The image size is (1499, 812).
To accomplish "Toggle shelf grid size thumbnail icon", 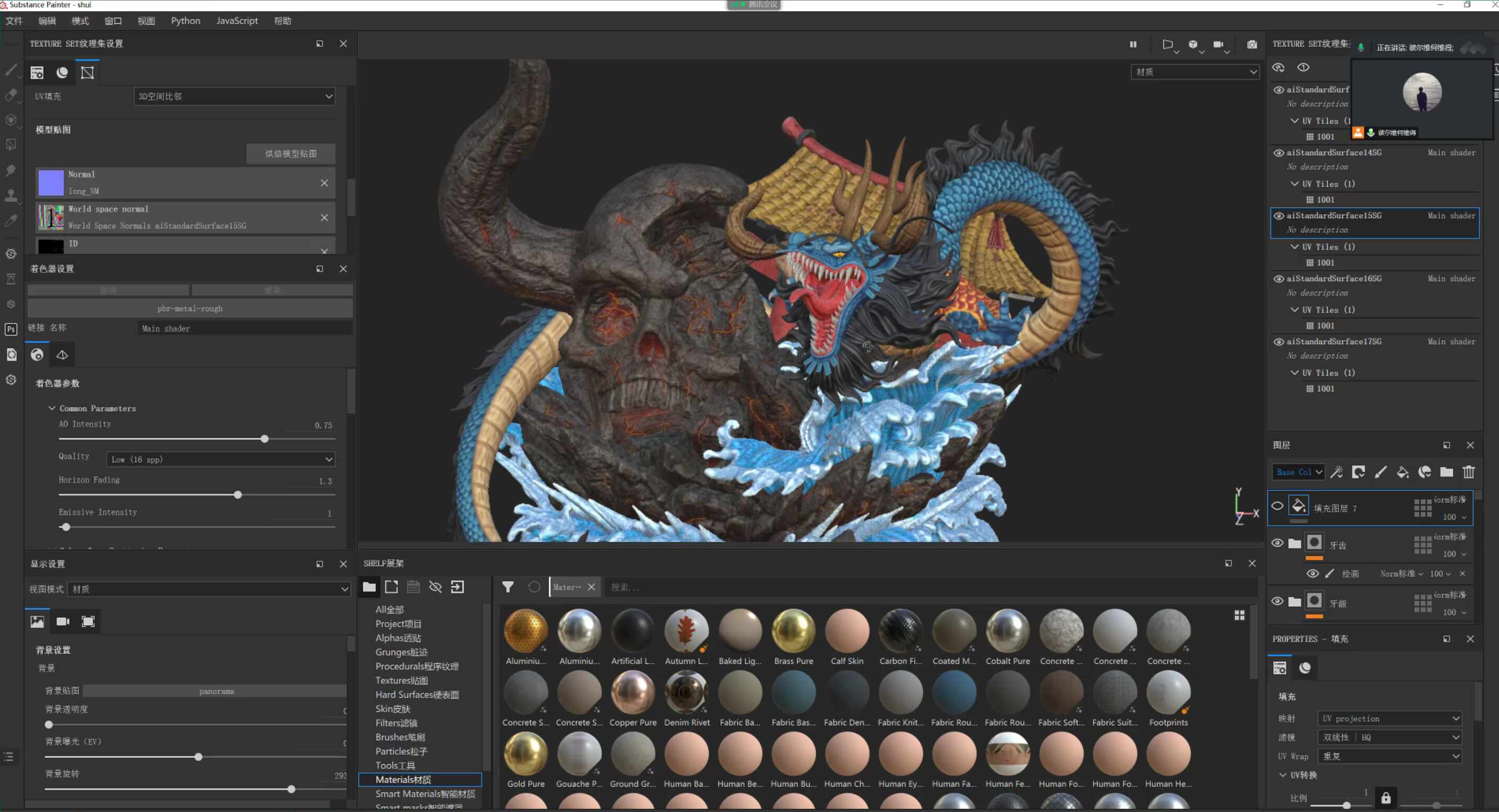I will (x=1240, y=615).
